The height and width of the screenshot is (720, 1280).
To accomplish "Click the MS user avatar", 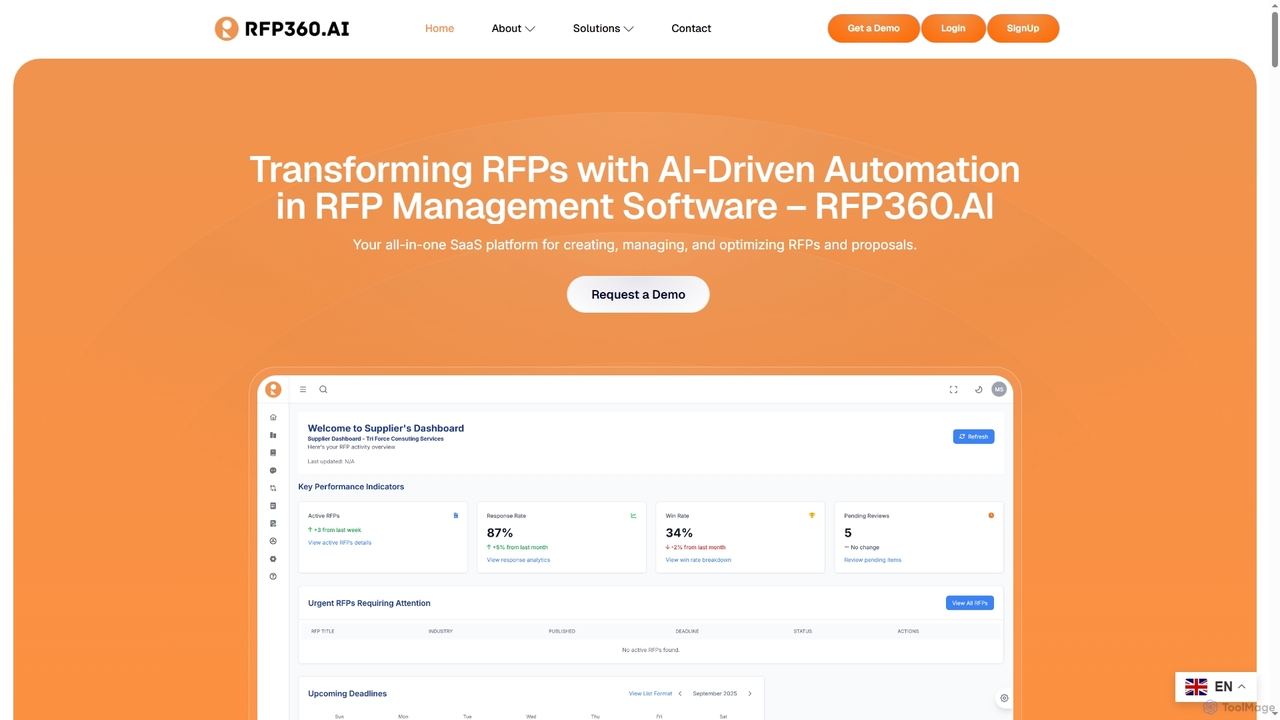I will pyautogui.click(x=998, y=390).
